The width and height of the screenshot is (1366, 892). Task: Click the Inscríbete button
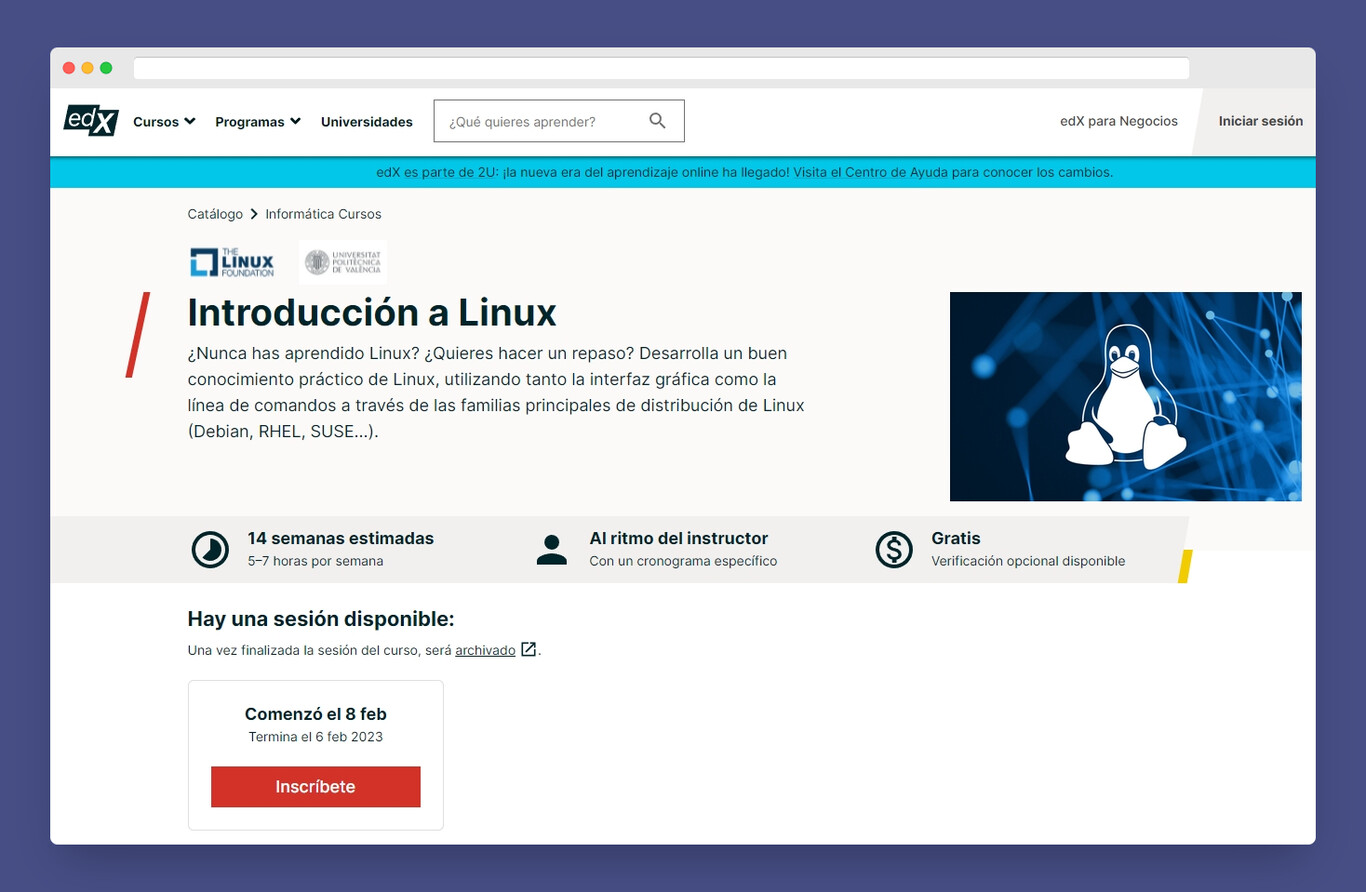click(315, 786)
